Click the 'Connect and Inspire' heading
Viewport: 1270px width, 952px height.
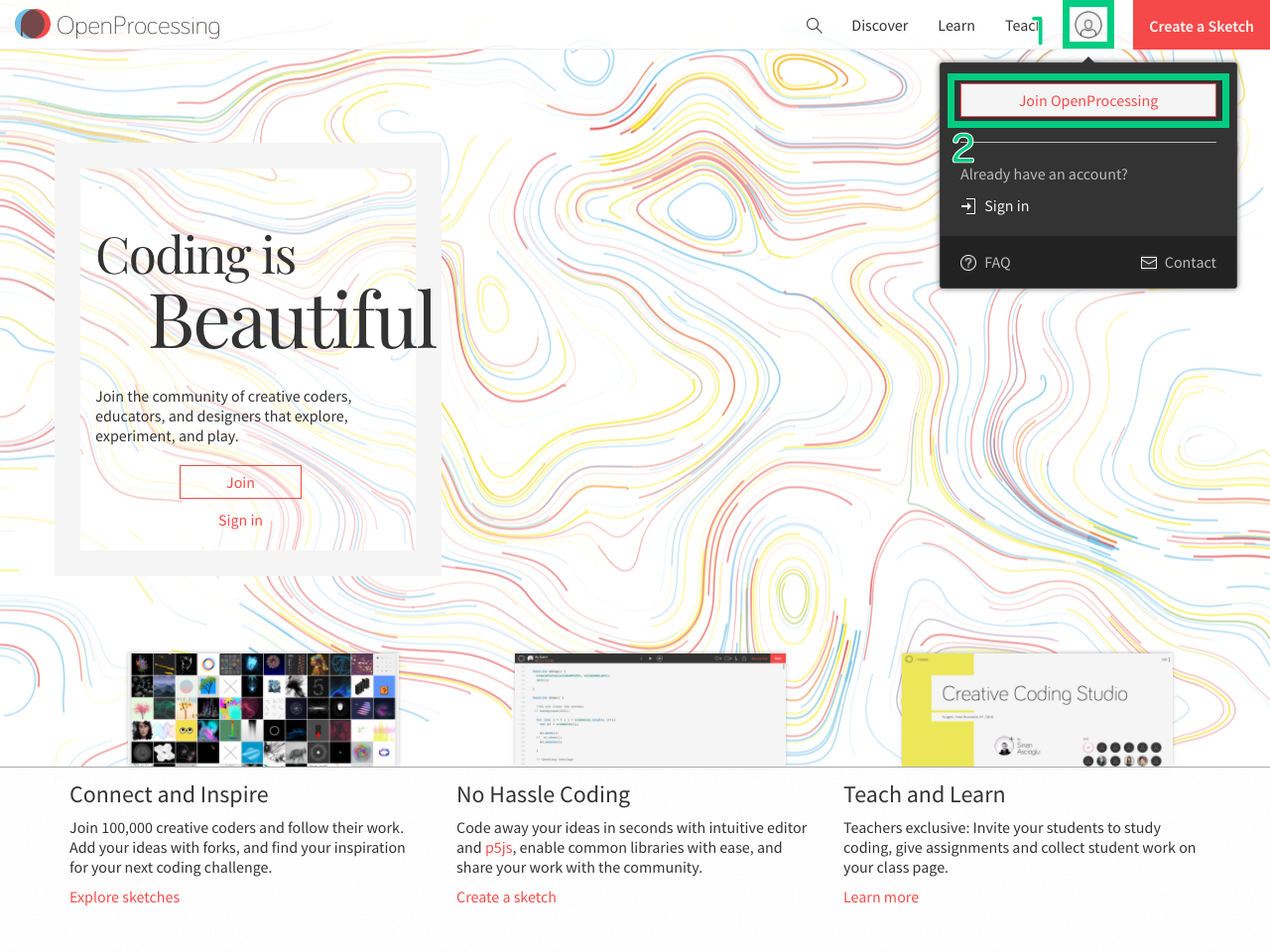coord(169,794)
